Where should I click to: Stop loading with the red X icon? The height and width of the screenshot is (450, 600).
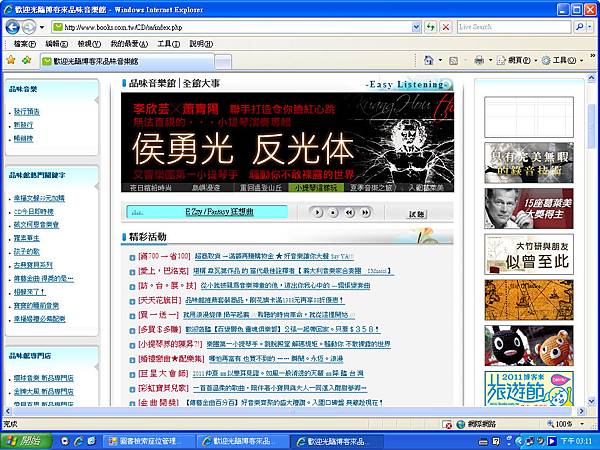[446, 27]
